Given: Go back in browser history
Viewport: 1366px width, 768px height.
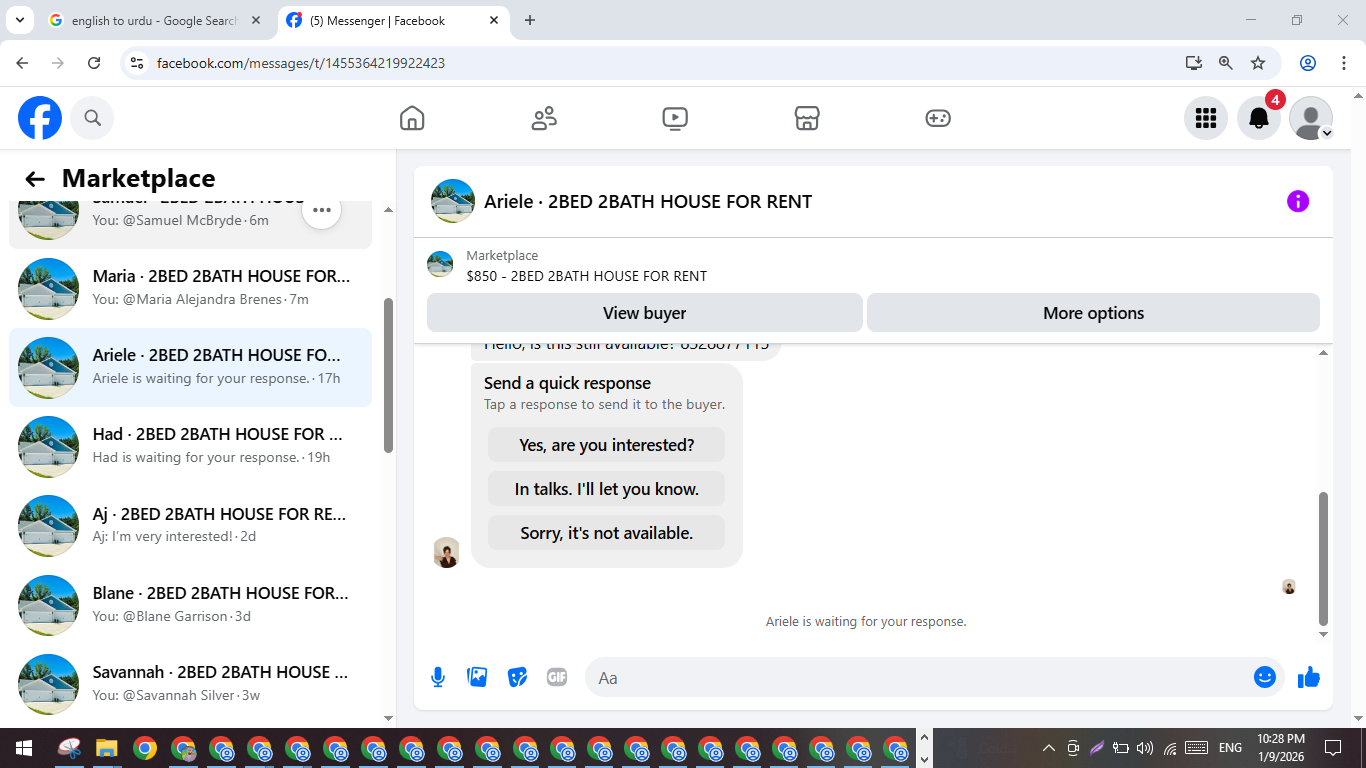Looking at the screenshot, I should pyautogui.click(x=22, y=63).
